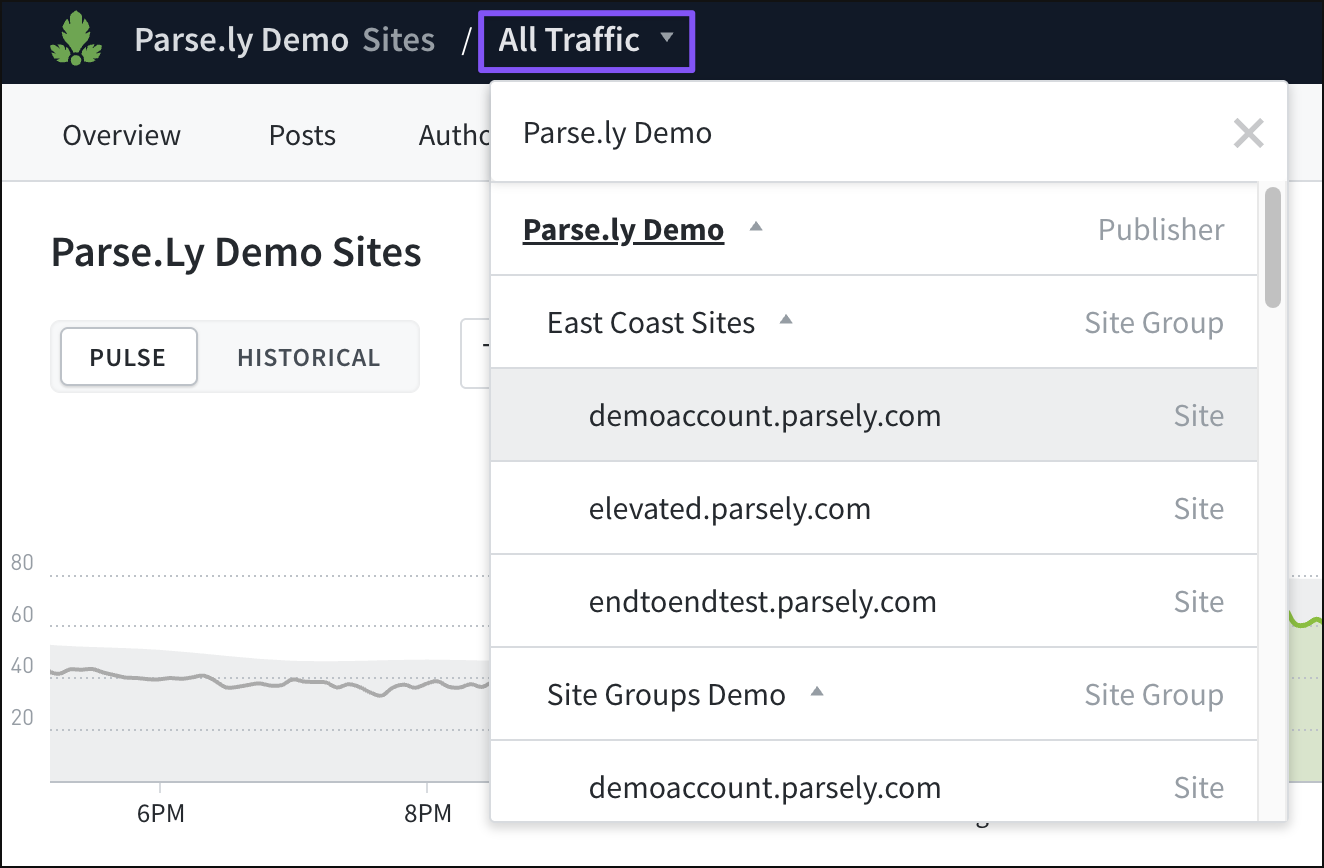Image resolution: width=1324 pixels, height=868 pixels.
Task: Click the Parse.ly Demo Sites breadcrumb
Action: coord(285,40)
